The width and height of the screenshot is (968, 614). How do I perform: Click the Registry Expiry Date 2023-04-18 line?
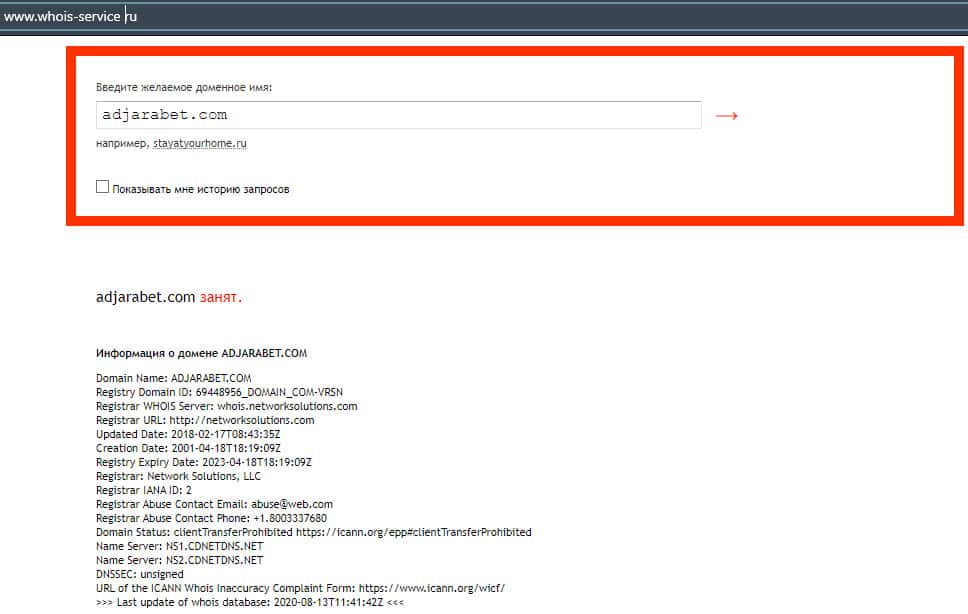point(204,462)
